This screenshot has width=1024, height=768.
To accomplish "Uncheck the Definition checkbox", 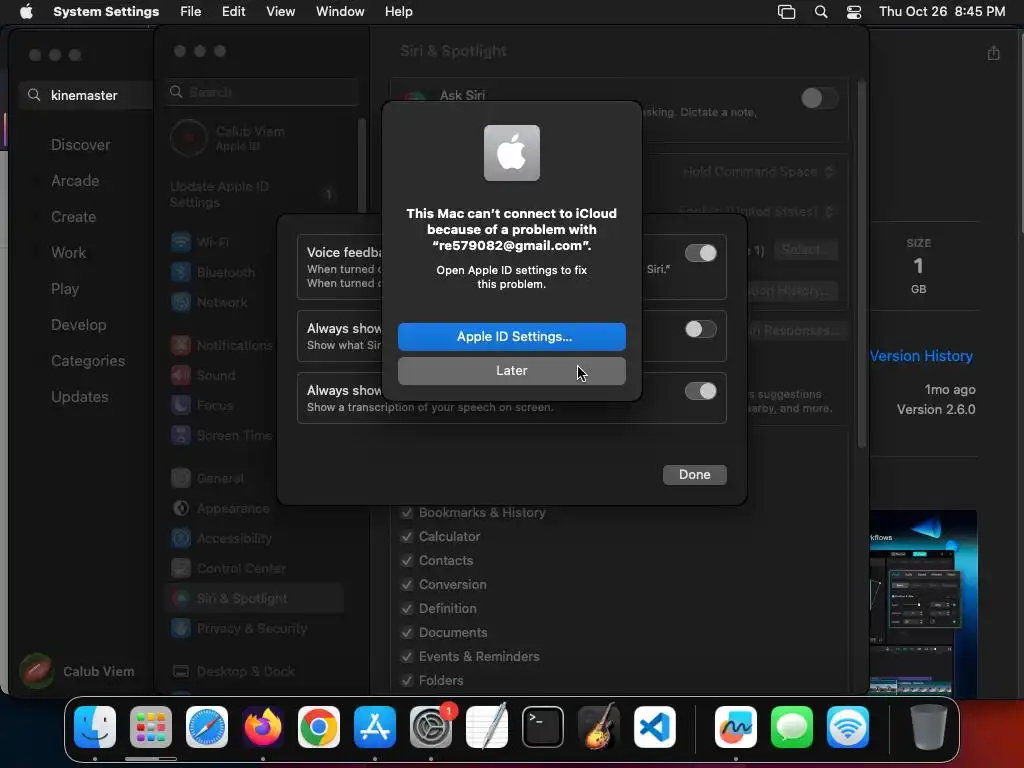I will pyautogui.click(x=407, y=609).
